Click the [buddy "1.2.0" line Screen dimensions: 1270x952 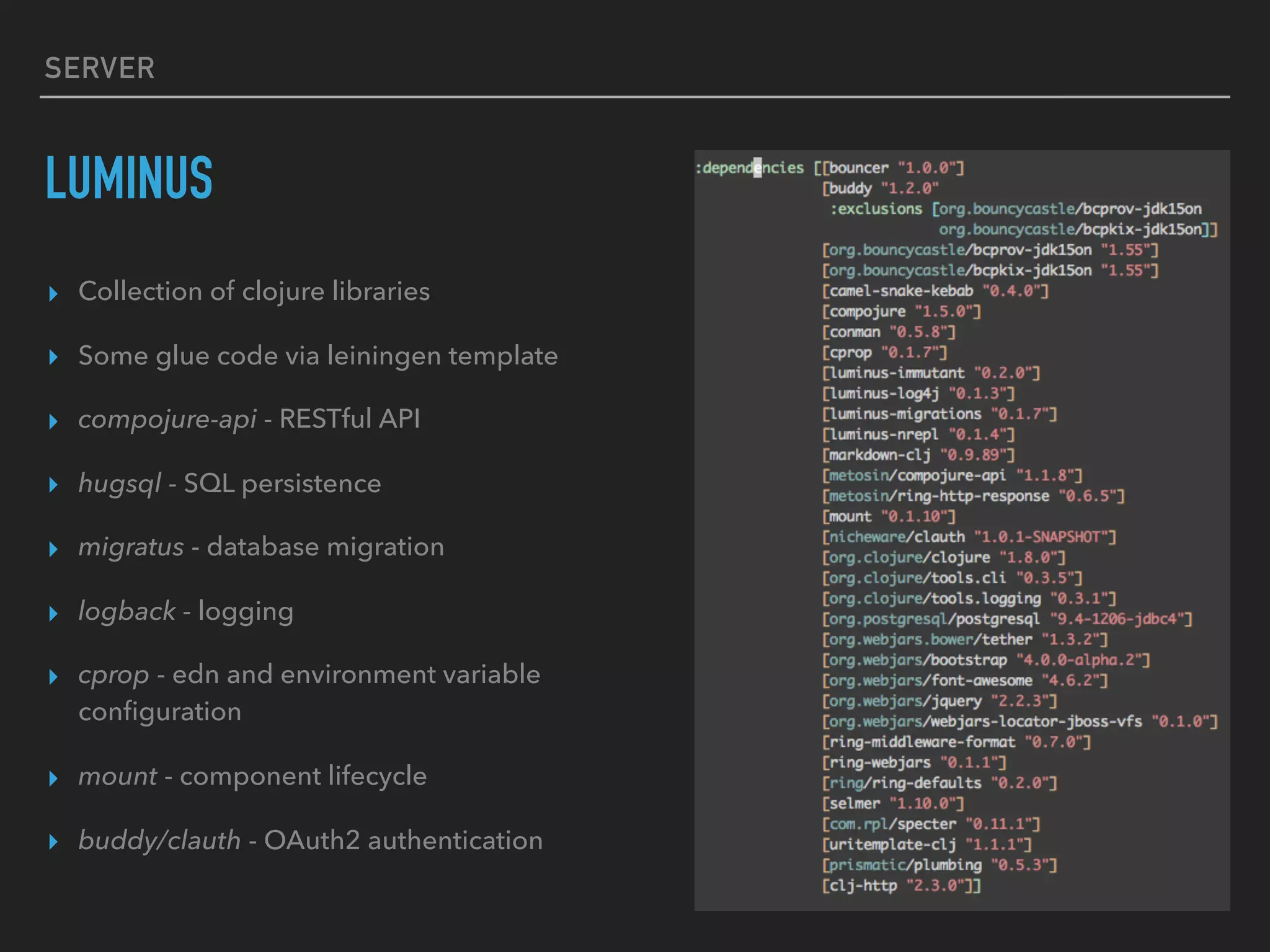tap(881, 188)
